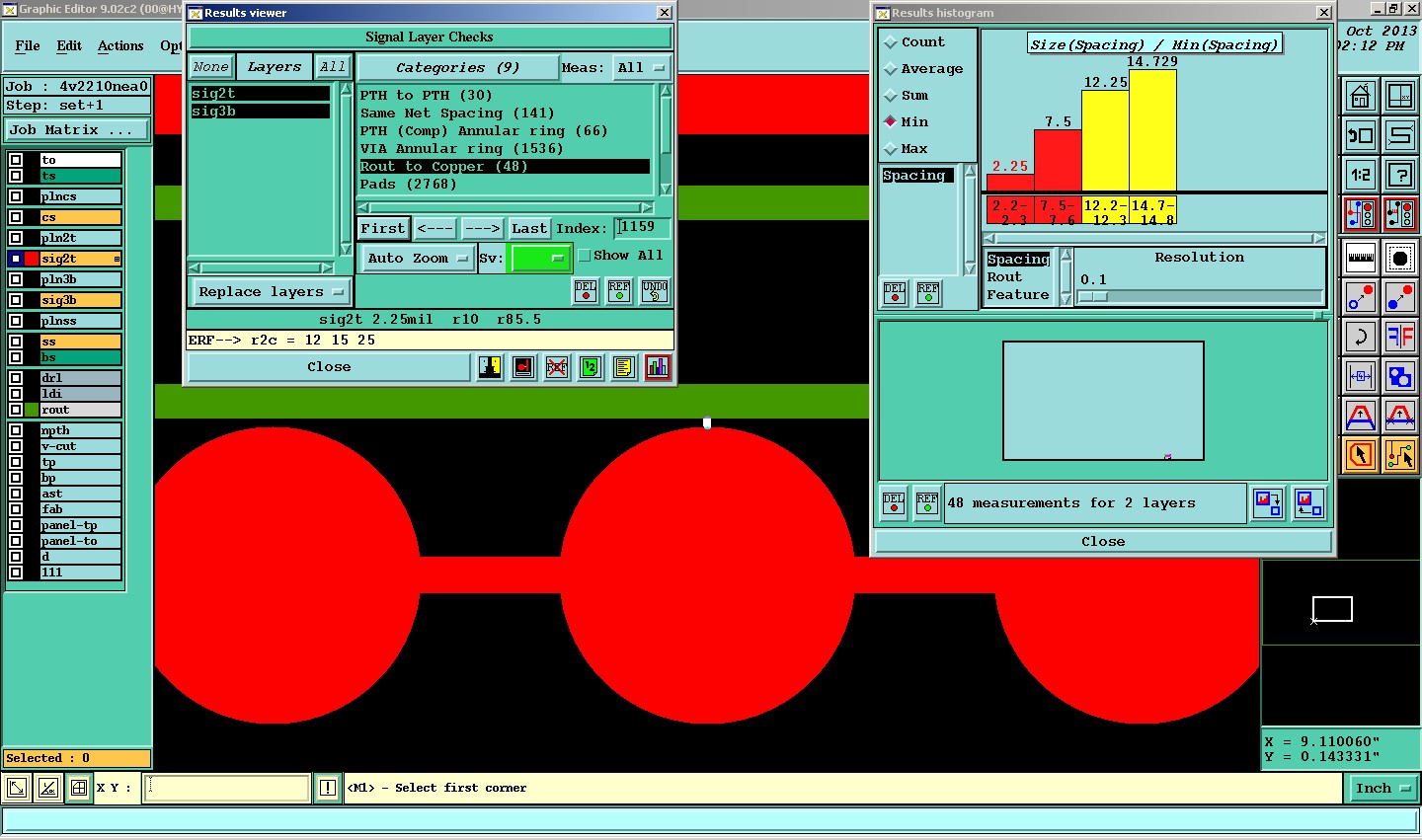Click the '12.2-12.3' yellow histogram range swatch
Screen dimensions: 1422x840
coord(1105,211)
